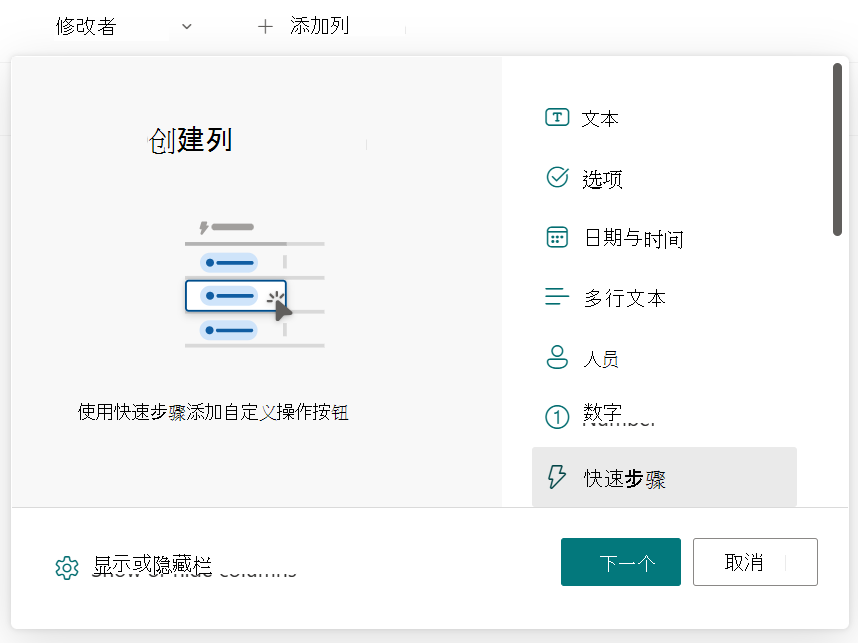The height and width of the screenshot is (643, 858).
Task: Click the plus icon beside 添加列
Action: (265, 26)
